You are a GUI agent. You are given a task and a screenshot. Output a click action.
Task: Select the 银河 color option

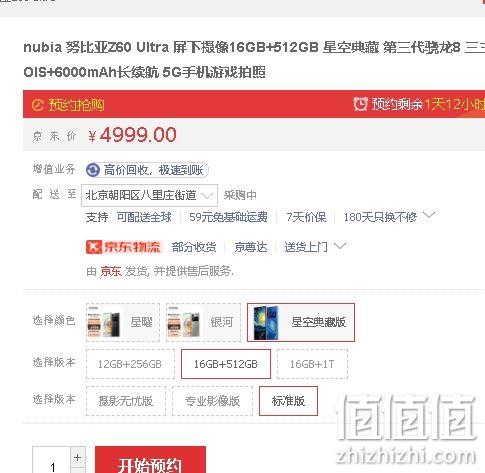(x=203, y=322)
